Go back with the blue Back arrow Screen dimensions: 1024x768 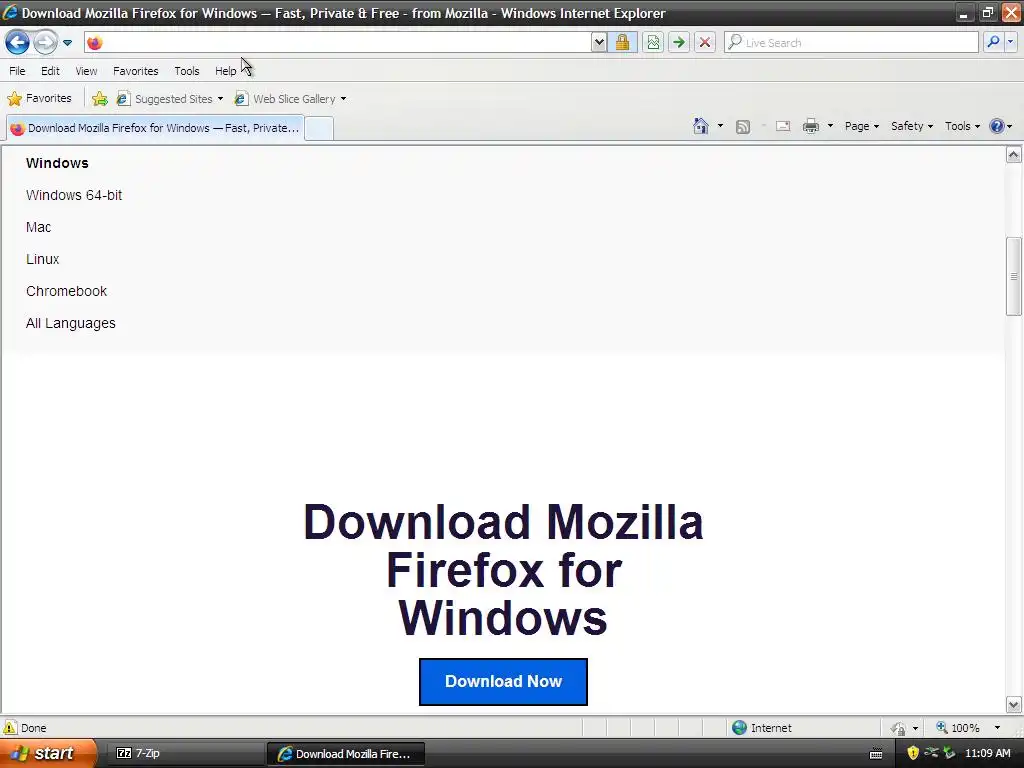18,42
